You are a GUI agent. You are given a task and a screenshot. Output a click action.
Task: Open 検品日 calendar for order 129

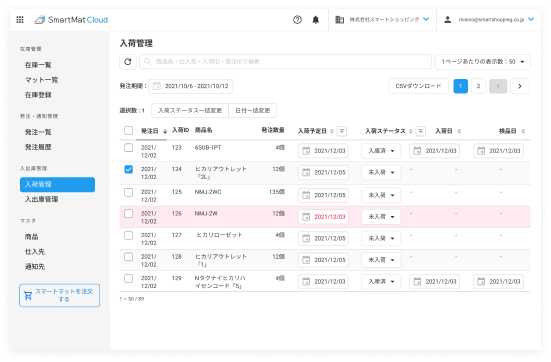point(481,282)
